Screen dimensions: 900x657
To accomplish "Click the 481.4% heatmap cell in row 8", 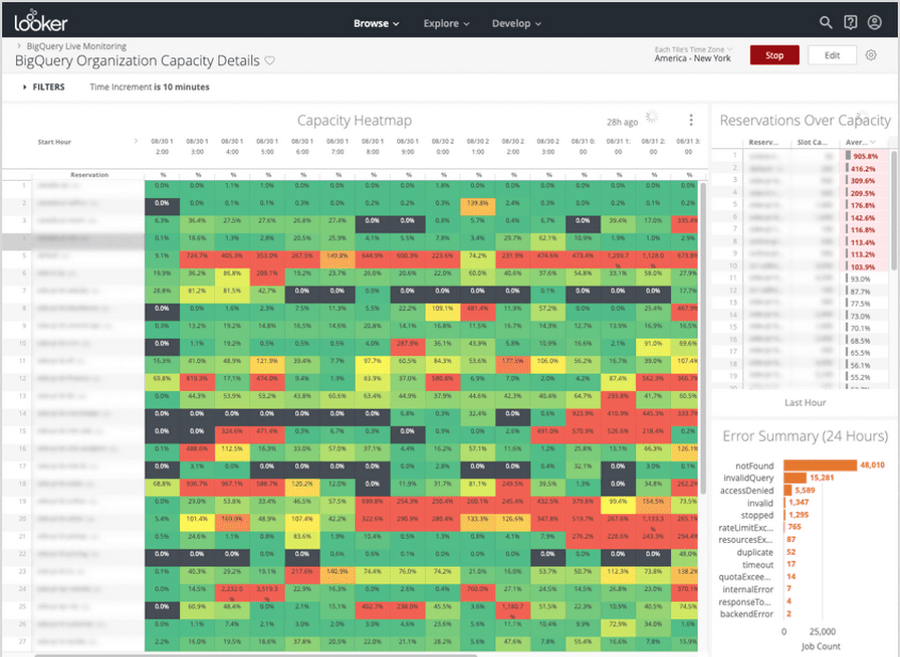I will (478, 312).
